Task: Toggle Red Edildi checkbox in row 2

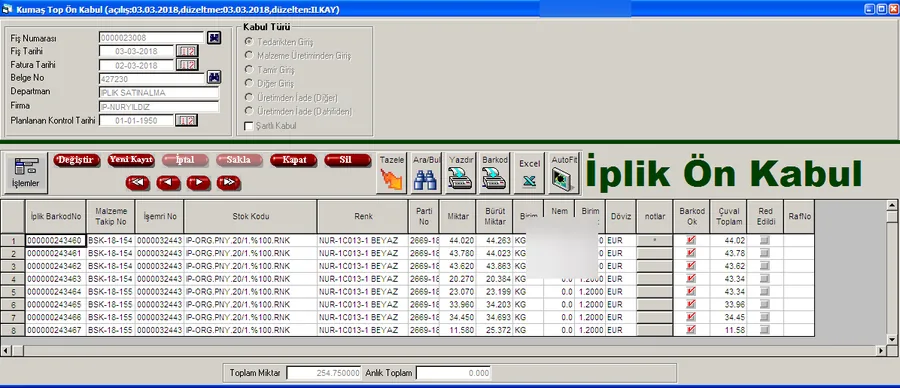Action: point(765,253)
